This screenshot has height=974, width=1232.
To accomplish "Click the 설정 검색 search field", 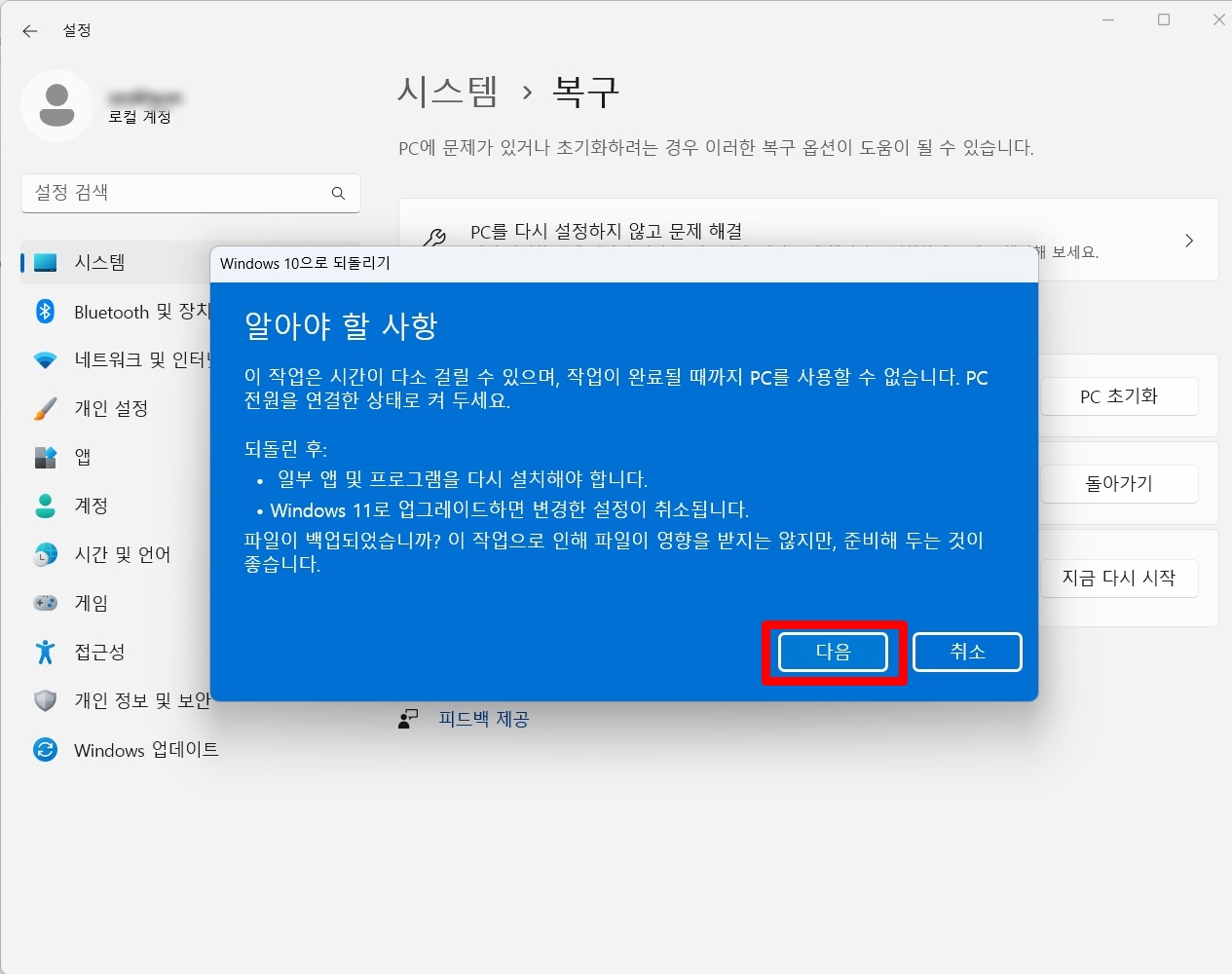I will [191, 193].
